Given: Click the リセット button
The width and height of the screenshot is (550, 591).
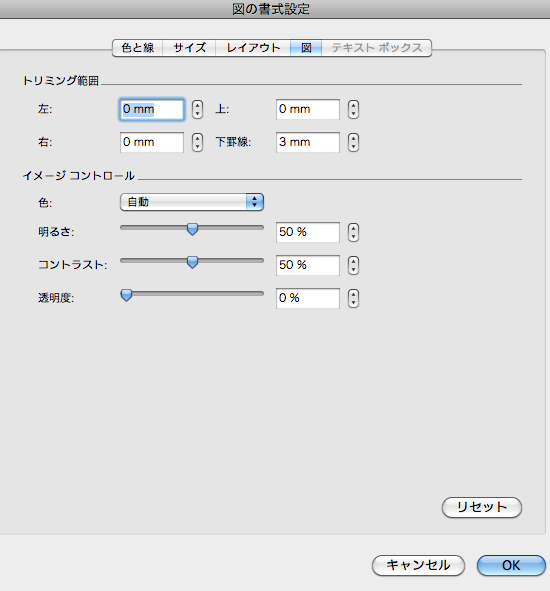Looking at the screenshot, I should coord(482,507).
